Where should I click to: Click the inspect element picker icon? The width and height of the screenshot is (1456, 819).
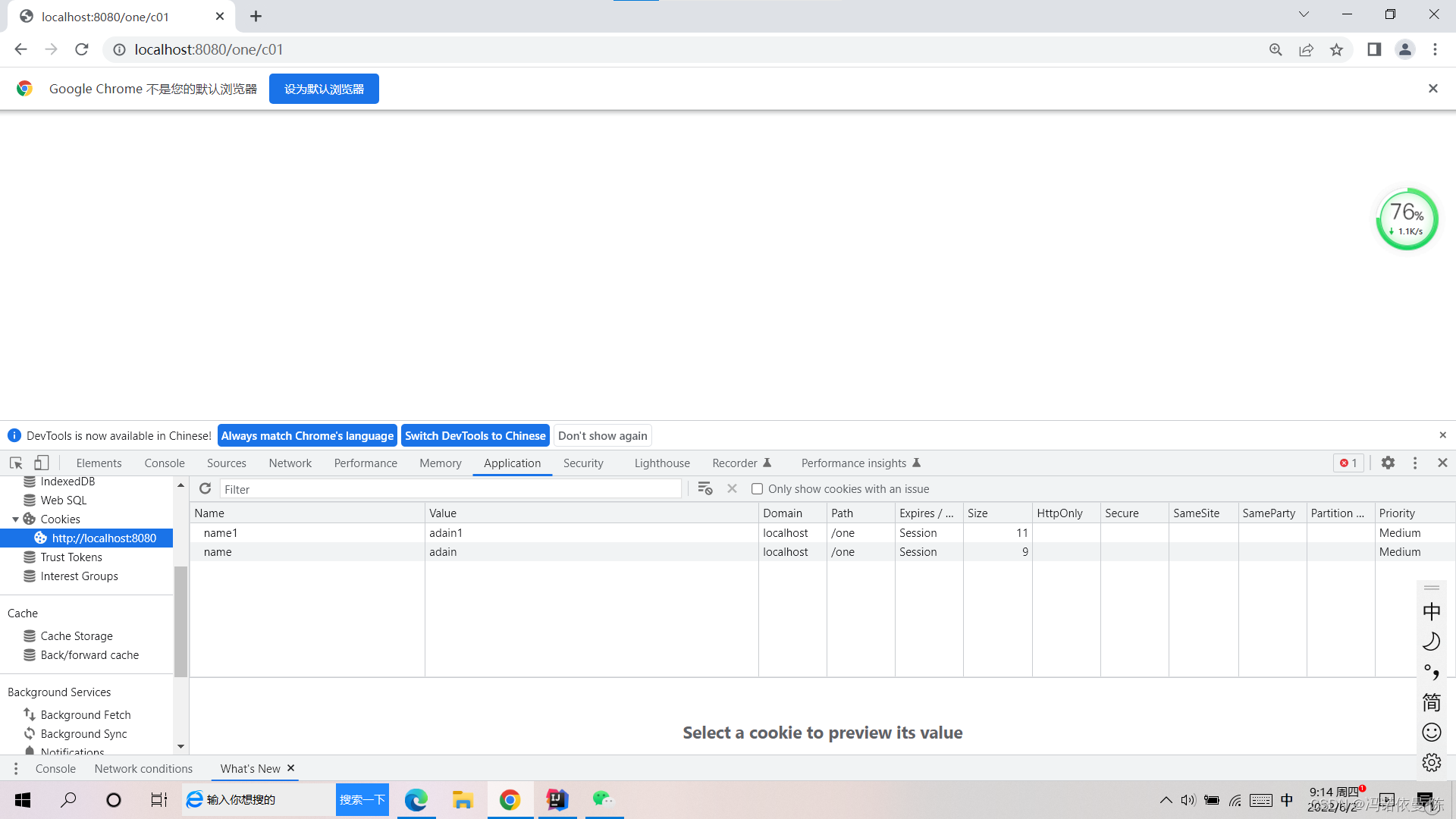pyautogui.click(x=16, y=463)
